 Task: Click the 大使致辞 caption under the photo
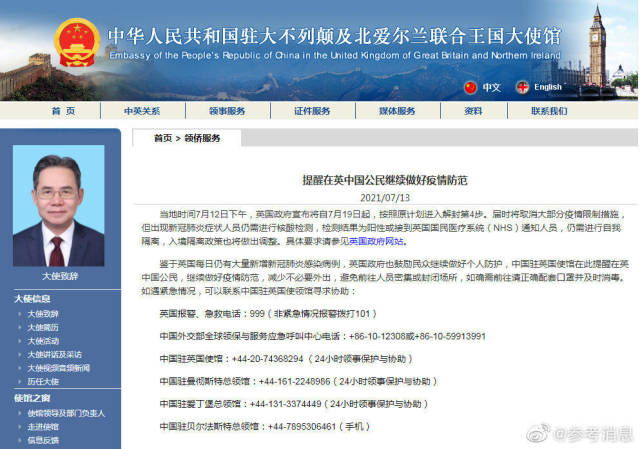pyautogui.click(x=60, y=276)
